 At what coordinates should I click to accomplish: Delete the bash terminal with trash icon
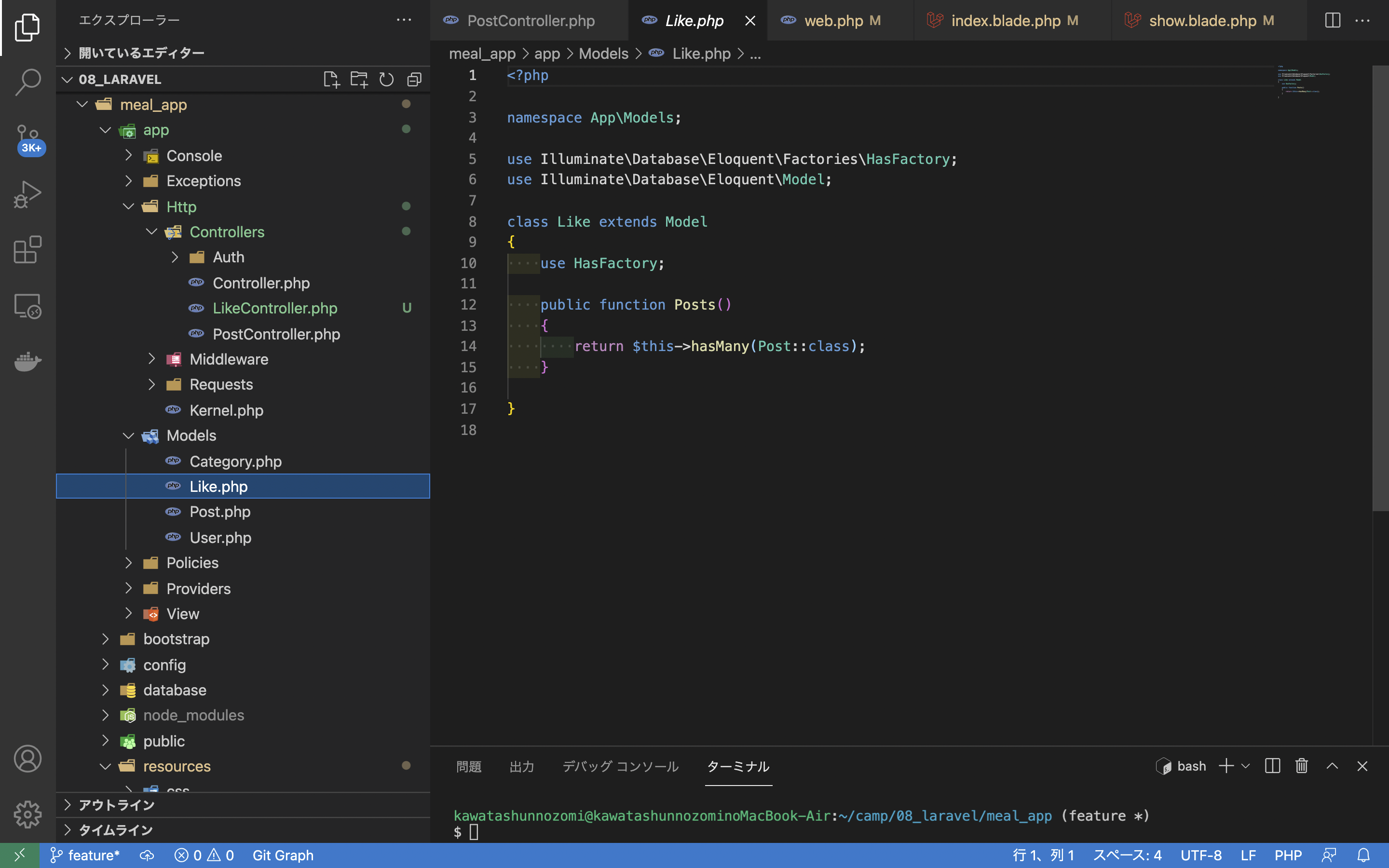pos(1301,766)
